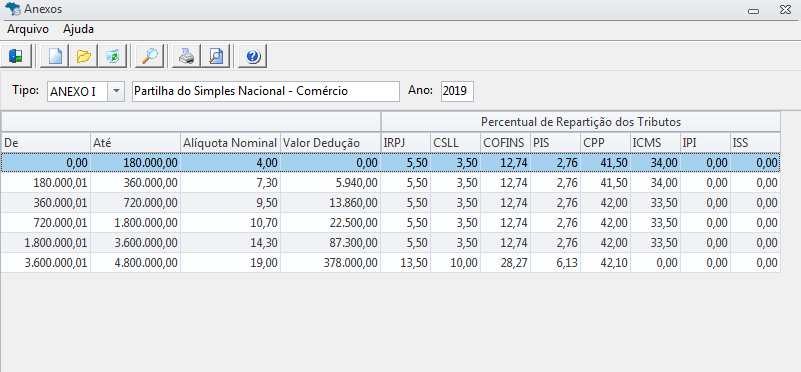The height and width of the screenshot is (372, 801).
Task: Click the magnifying glass search icon
Action: click(x=150, y=56)
